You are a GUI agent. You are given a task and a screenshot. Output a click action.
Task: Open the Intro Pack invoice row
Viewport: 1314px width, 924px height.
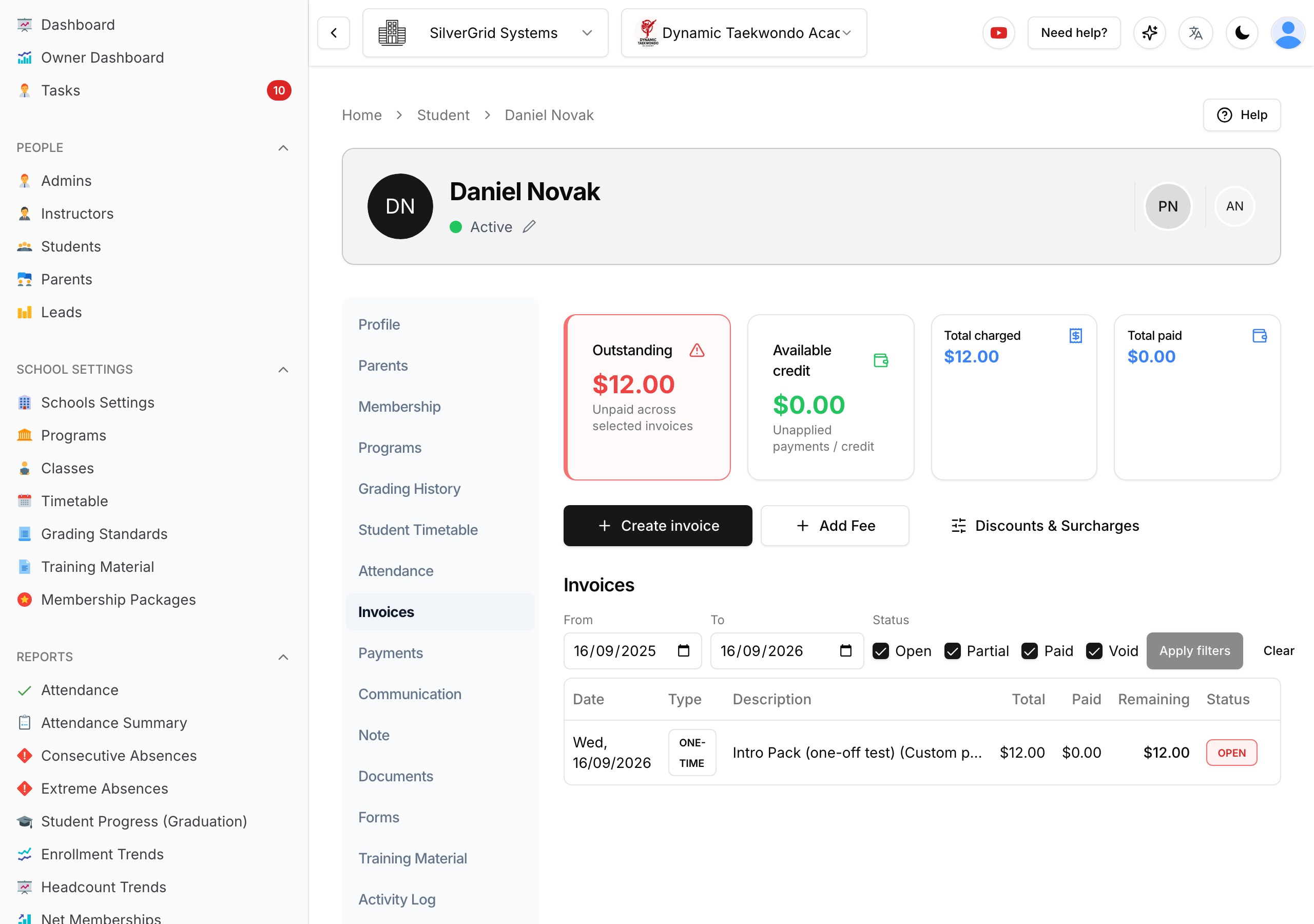click(x=921, y=752)
